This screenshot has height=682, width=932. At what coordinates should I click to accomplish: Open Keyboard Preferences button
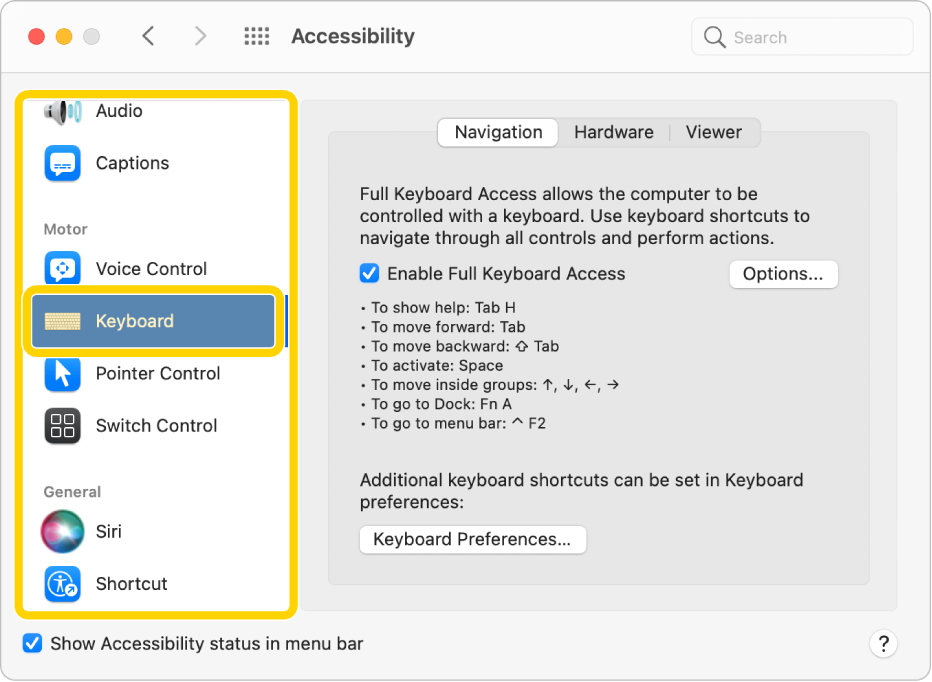(473, 539)
